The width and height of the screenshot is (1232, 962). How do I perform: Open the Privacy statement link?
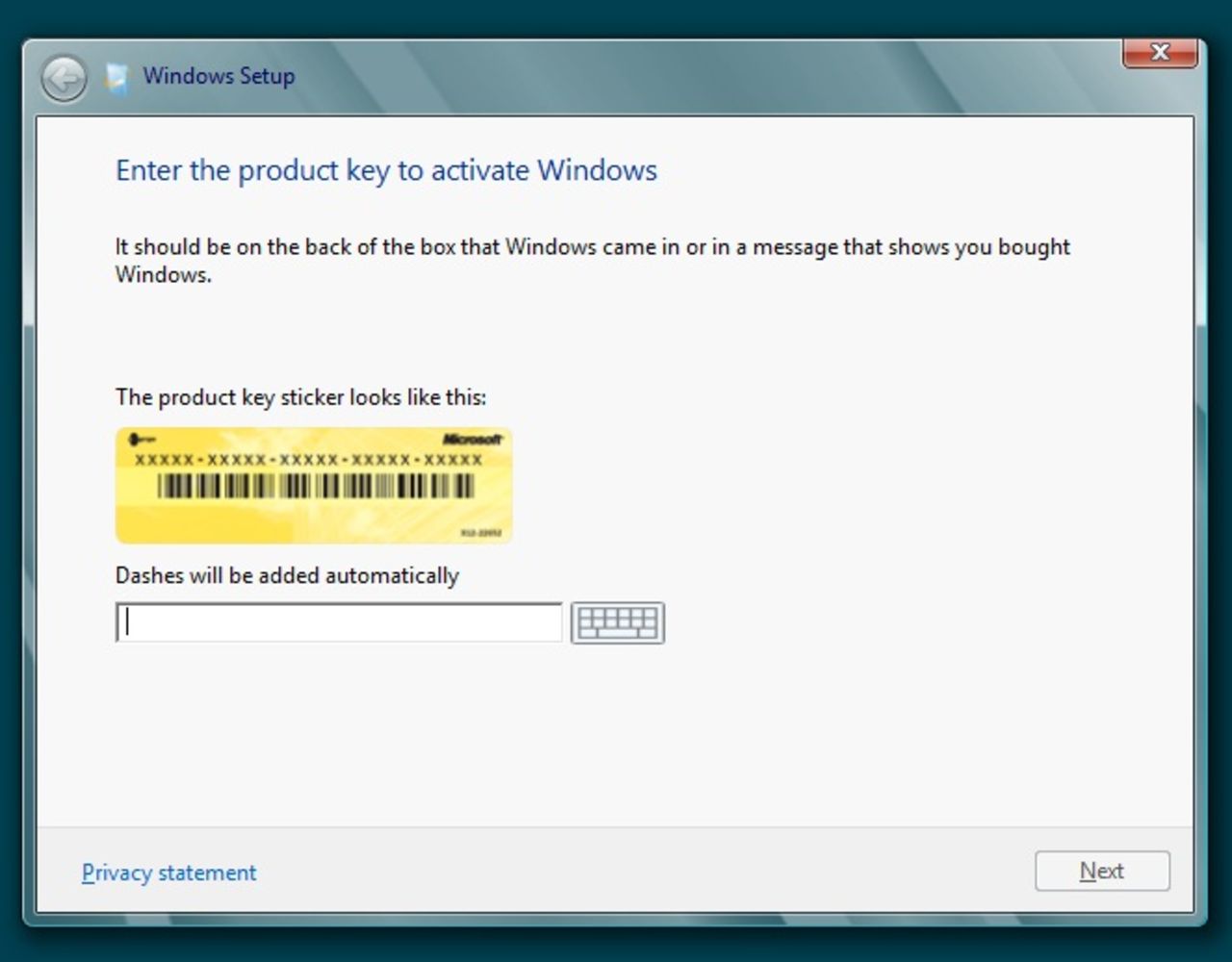[168, 873]
